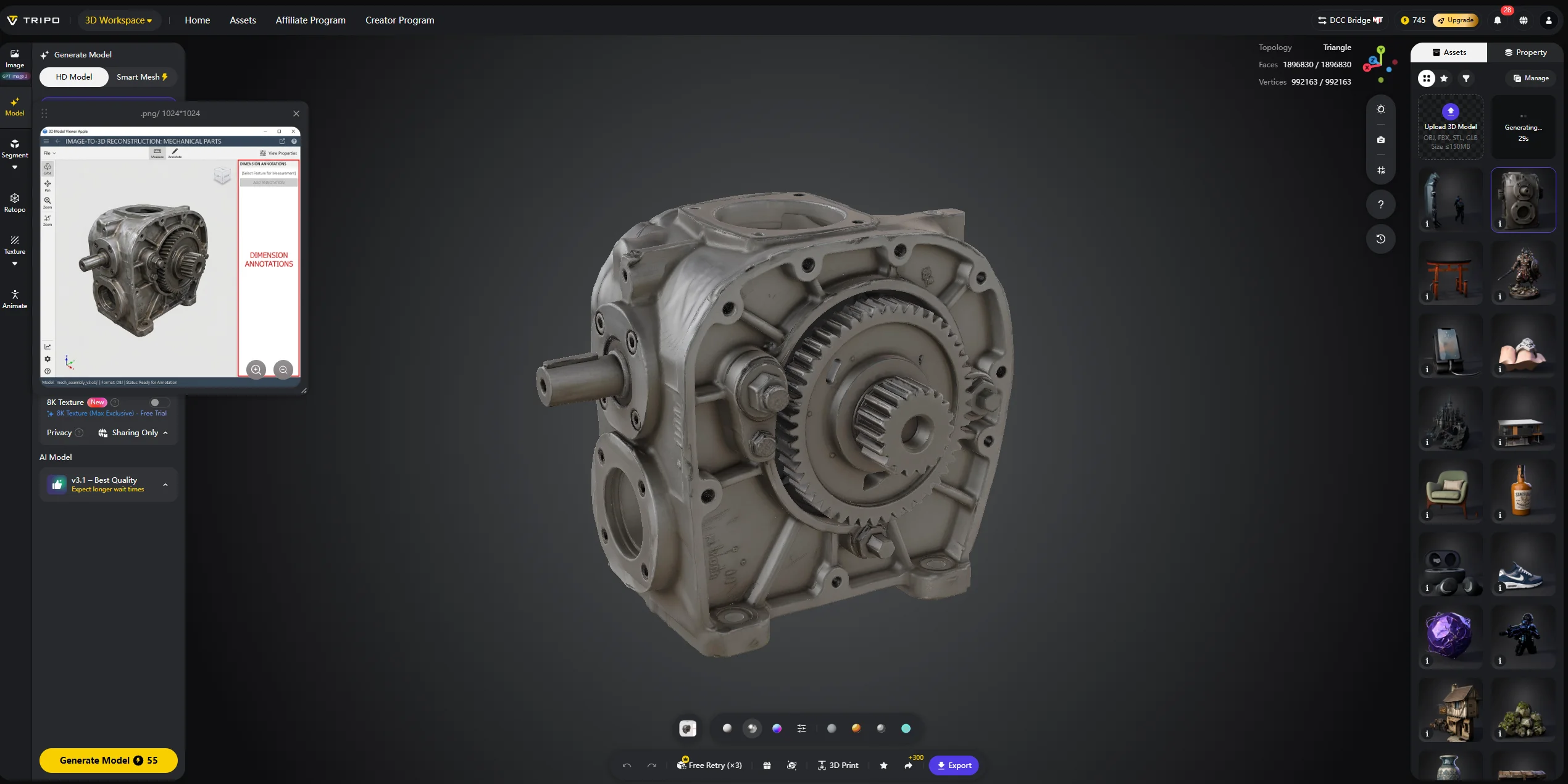Click the Manage button in Assets

(1532, 78)
